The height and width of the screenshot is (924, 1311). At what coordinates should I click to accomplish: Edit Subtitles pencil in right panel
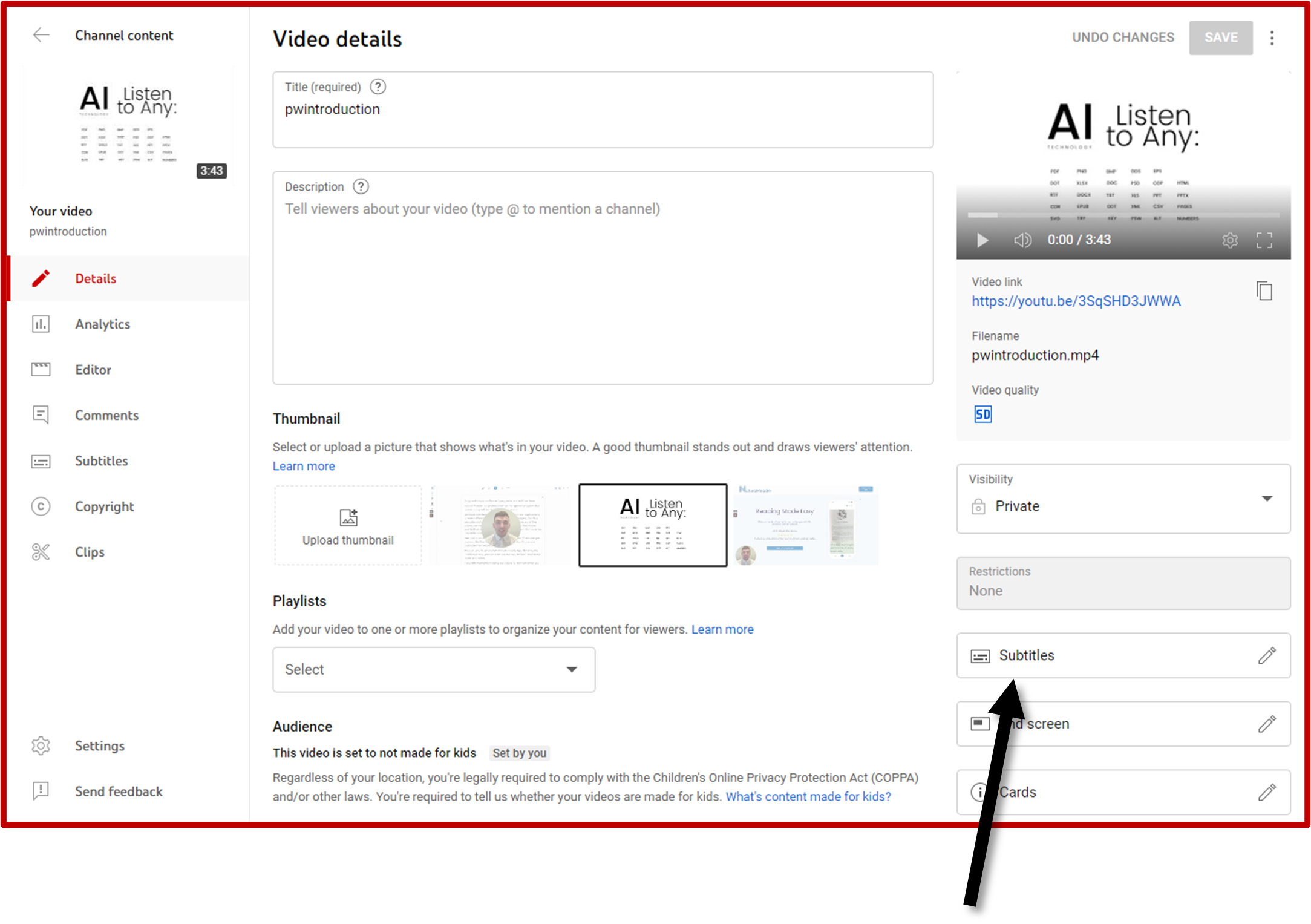(x=1267, y=655)
